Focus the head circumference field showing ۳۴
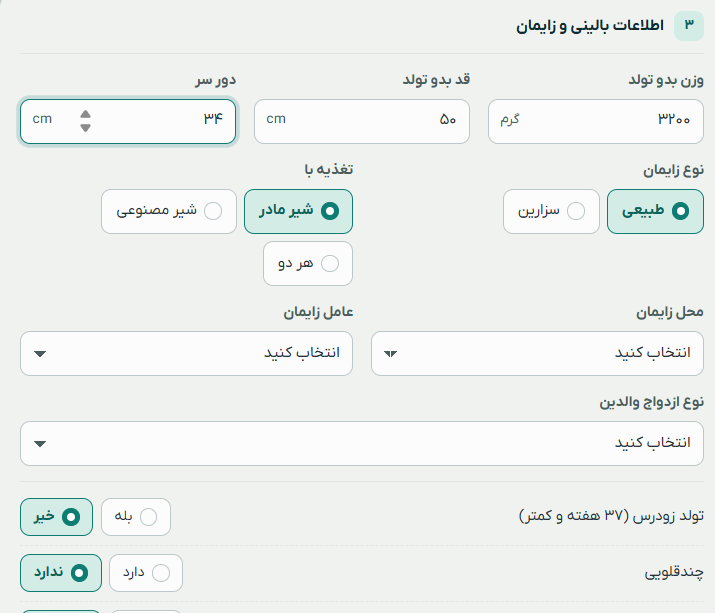The height and width of the screenshot is (613, 715). 128,121
